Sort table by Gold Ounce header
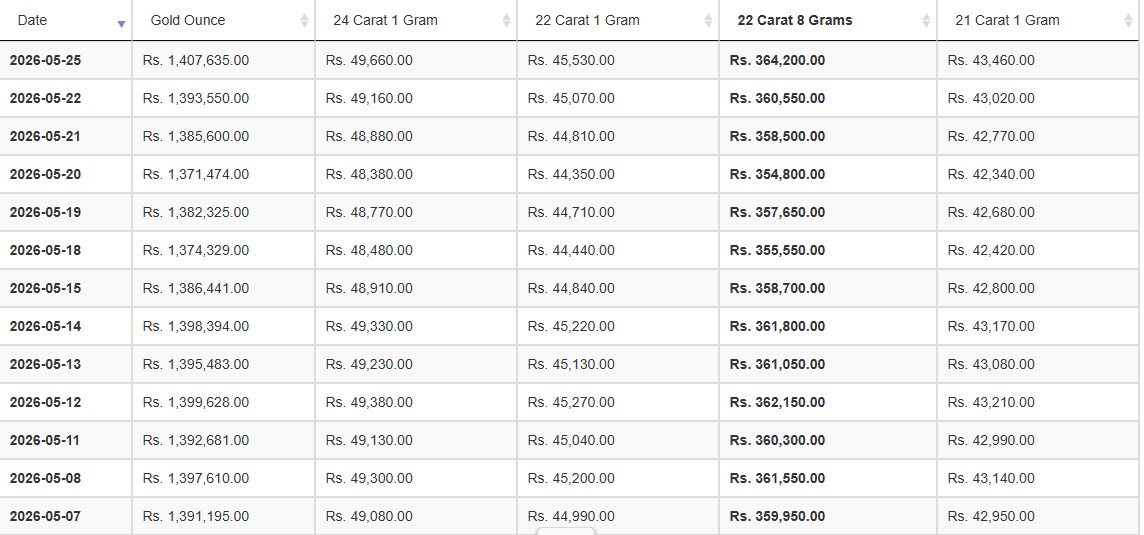 (x=224, y=20)
